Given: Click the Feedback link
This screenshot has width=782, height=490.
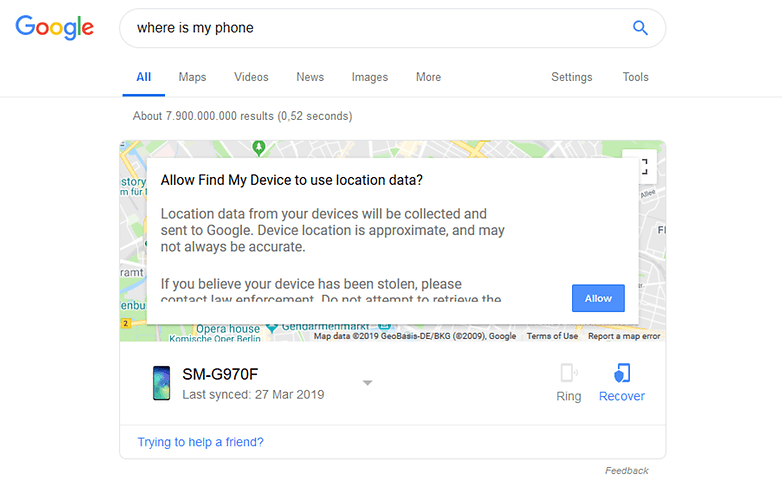Looking at the screenshot, I should pyautogui.click(x=626, y=471).
